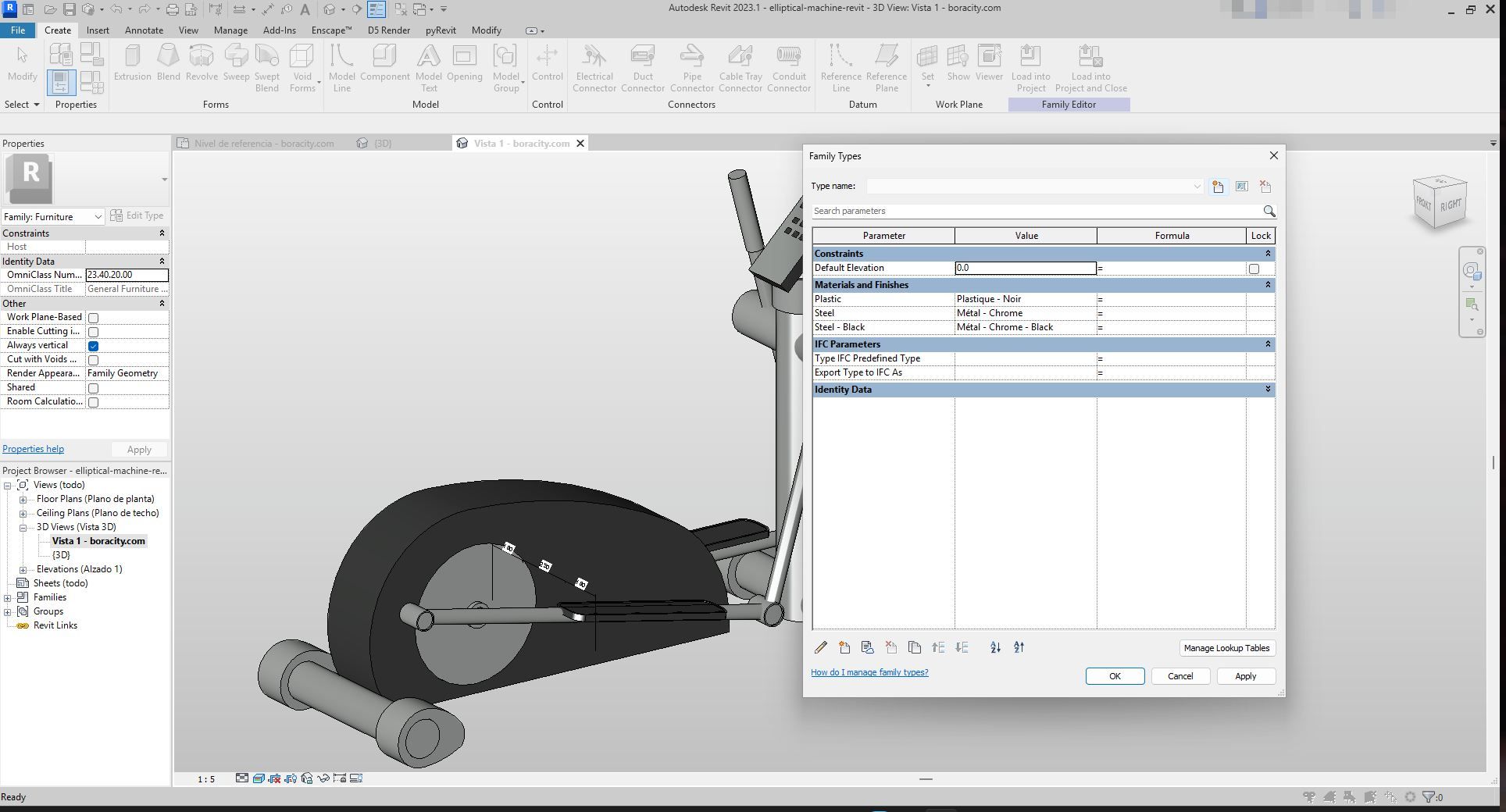Enable Room Calculation Point checkbox
1506x812 pixels.
click(x=93, y=402)
